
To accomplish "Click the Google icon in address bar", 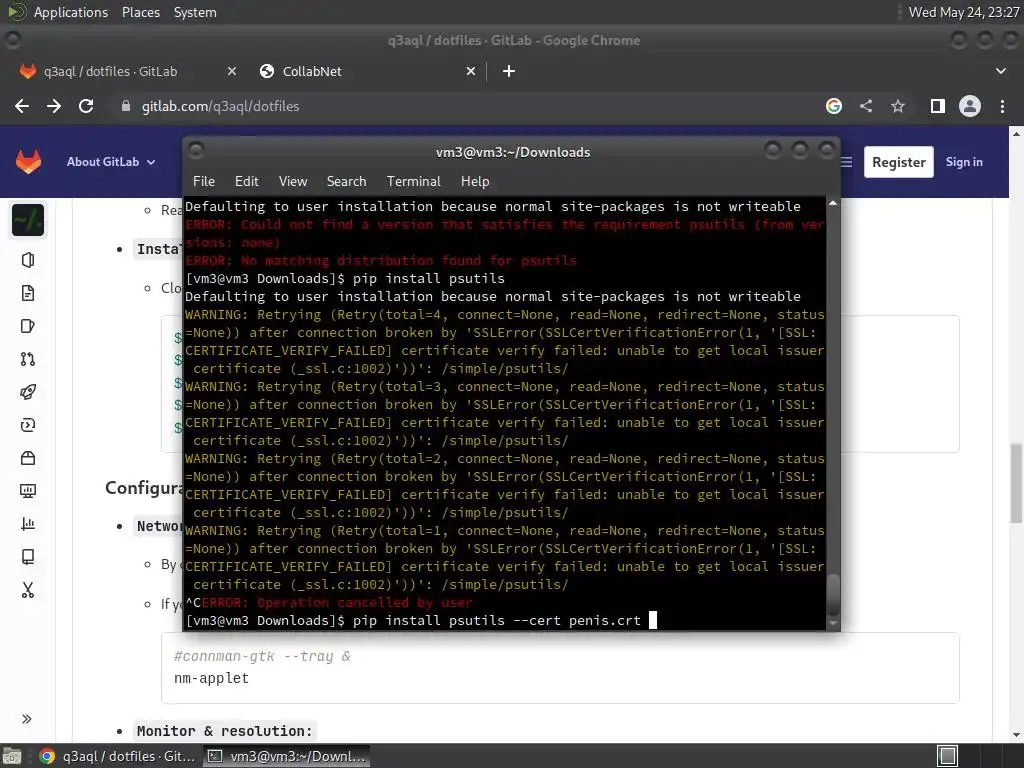I will pos(834,106).
